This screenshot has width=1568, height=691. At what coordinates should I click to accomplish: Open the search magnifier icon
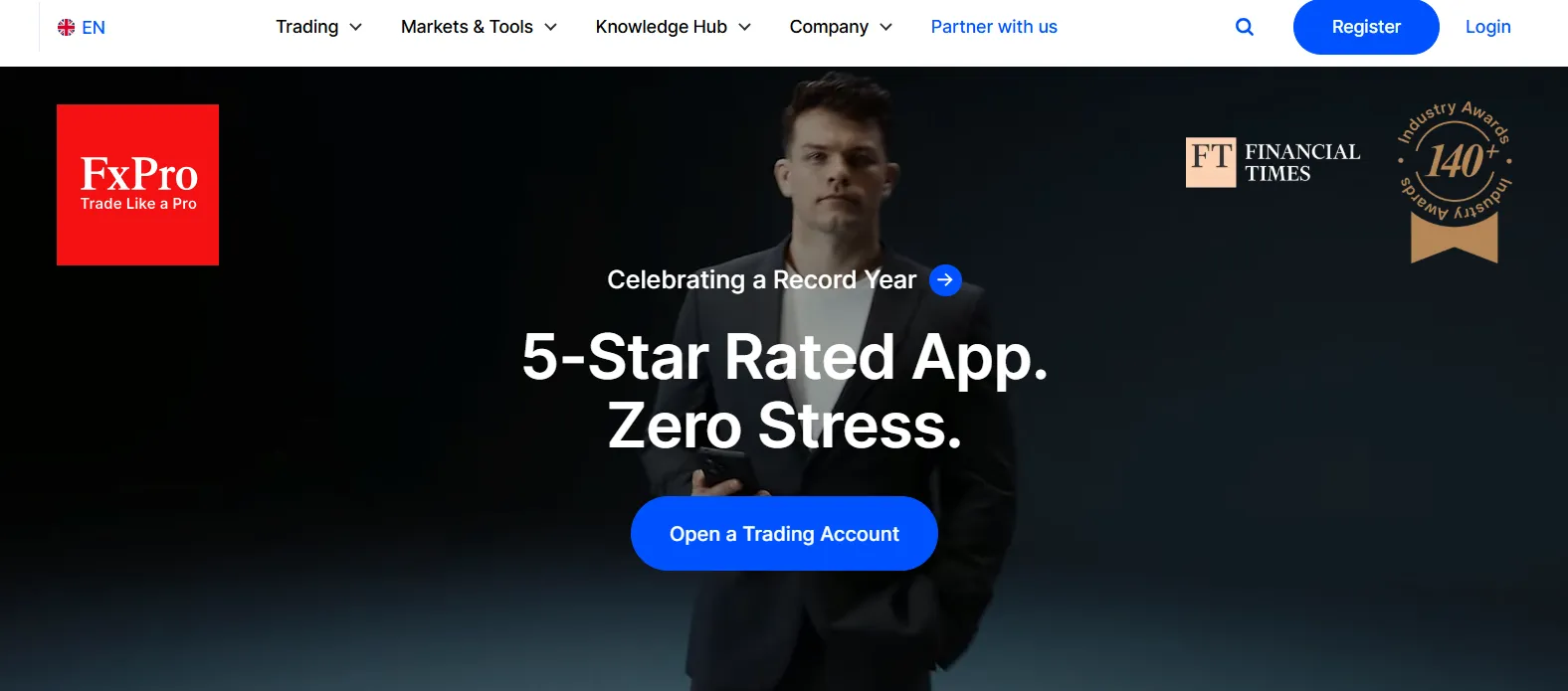coord(1244,27)
